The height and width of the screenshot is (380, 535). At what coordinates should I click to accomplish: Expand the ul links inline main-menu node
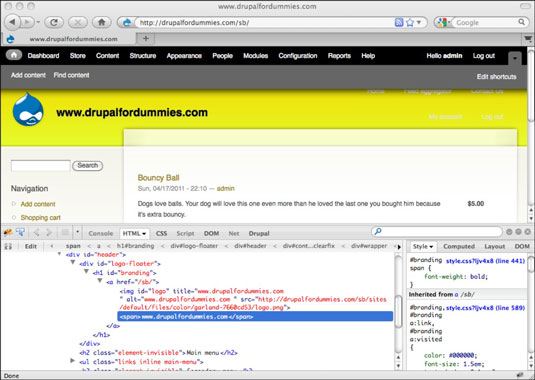(x=72, y=361)
